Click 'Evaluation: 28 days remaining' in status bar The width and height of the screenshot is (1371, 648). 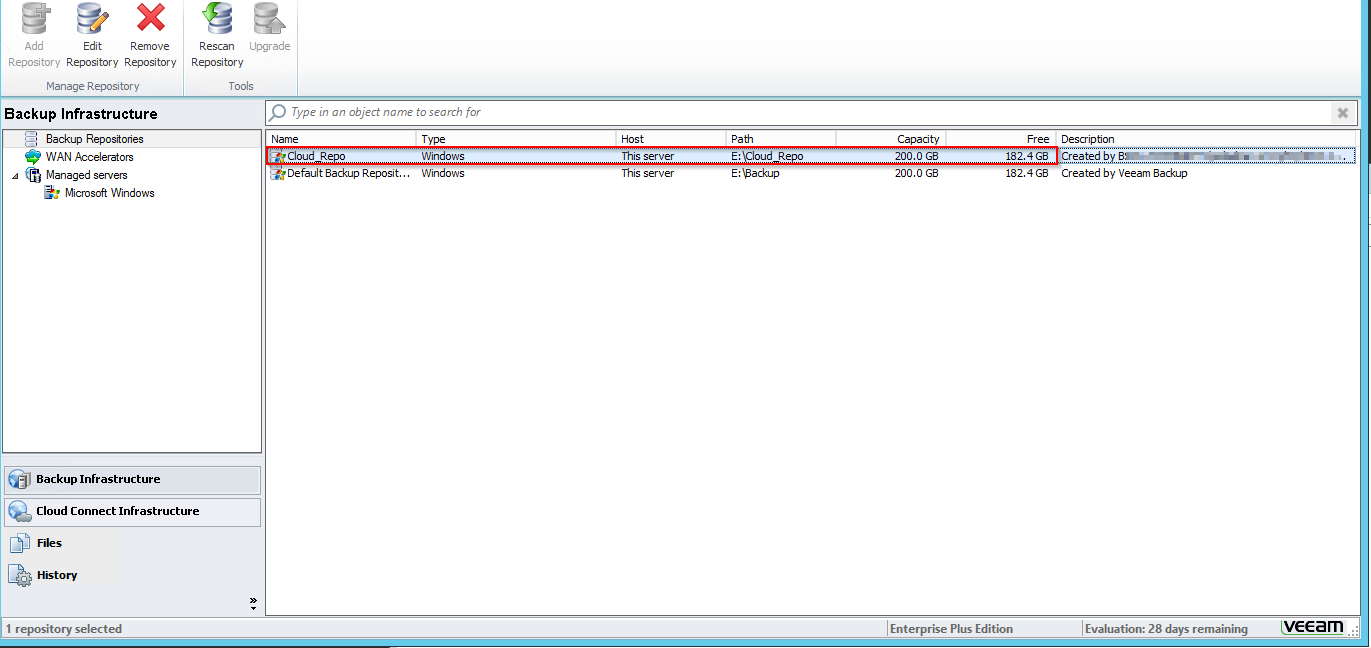1167,629
